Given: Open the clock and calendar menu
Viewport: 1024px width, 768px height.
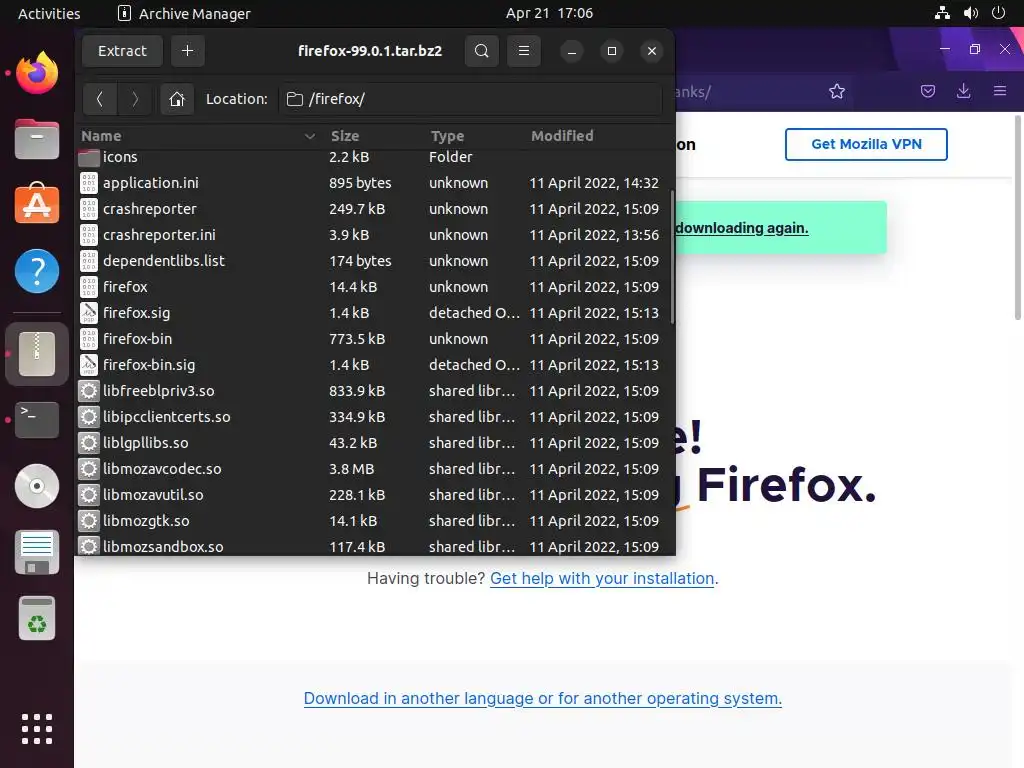Looking at the screenshot, I should [549, 13].
